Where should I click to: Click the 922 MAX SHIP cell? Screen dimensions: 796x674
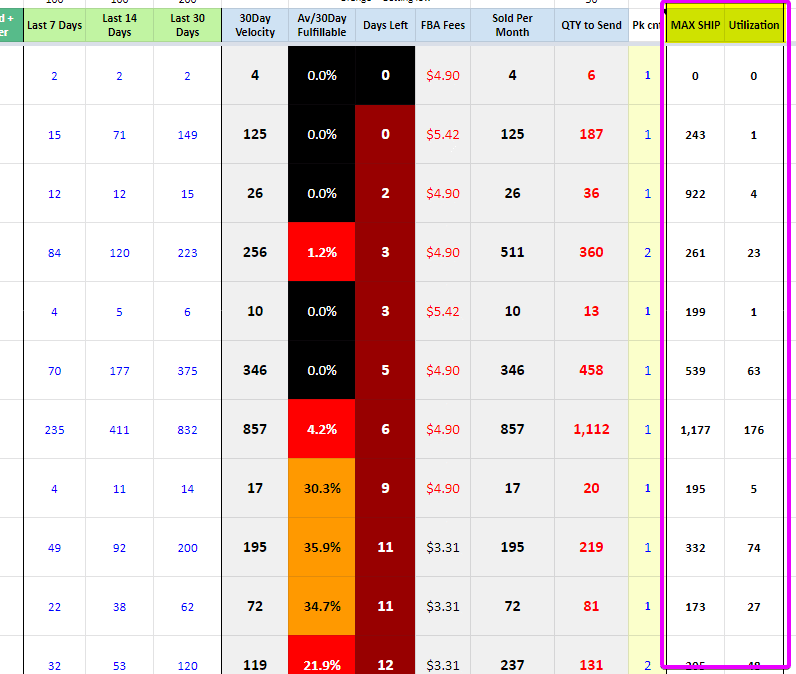695,194
